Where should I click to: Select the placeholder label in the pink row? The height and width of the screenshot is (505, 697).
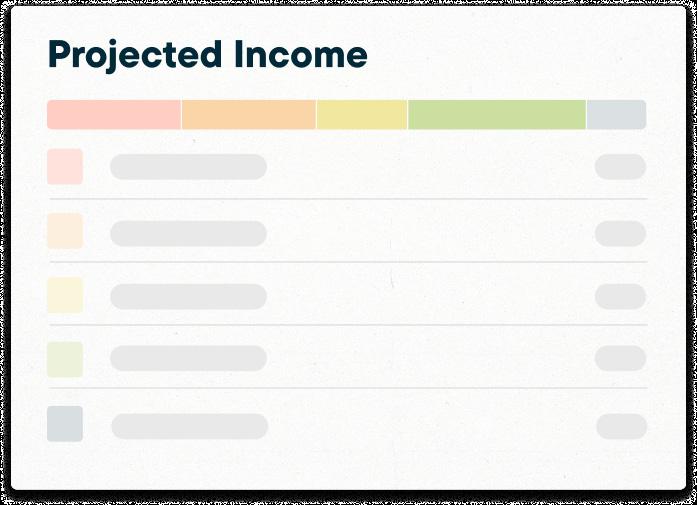tap(188, 167)
